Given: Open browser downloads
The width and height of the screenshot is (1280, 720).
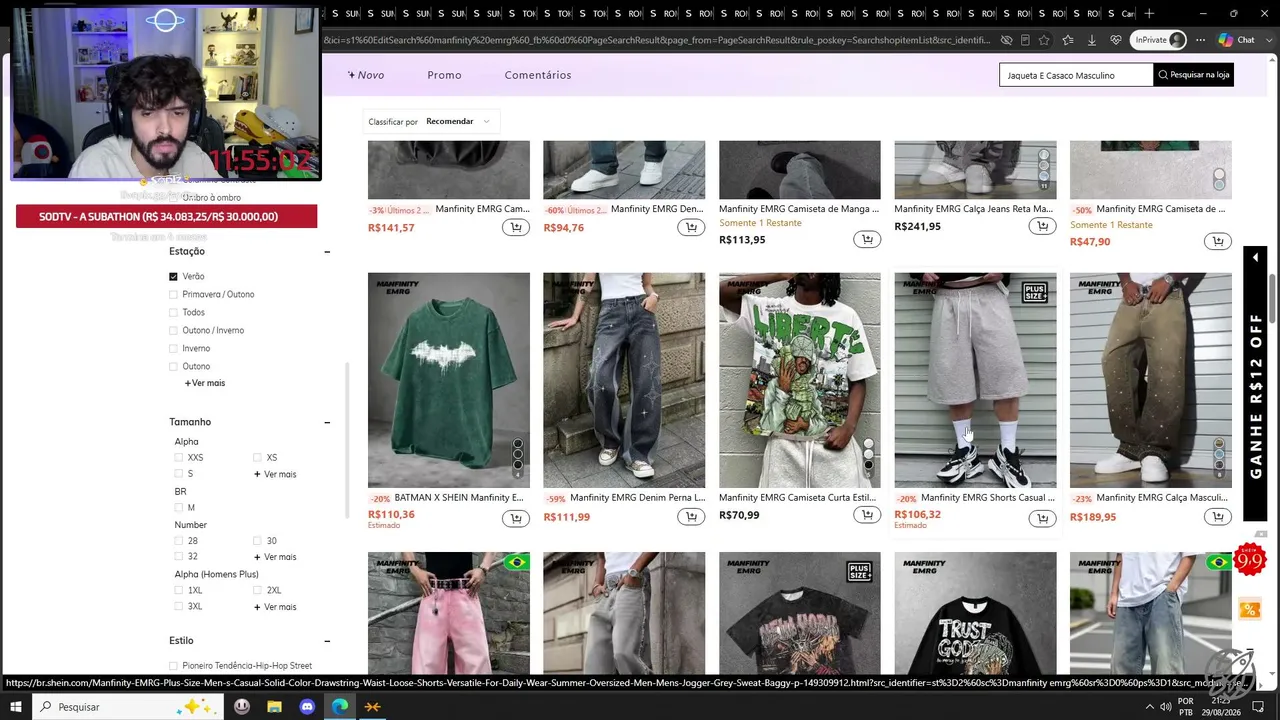Looking at the screenshot, I should (1091, 40).
